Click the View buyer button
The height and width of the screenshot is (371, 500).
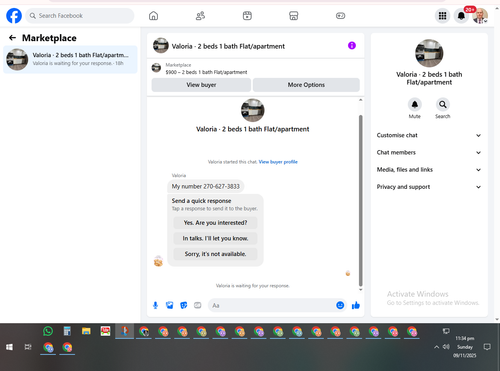pos(201,85)
